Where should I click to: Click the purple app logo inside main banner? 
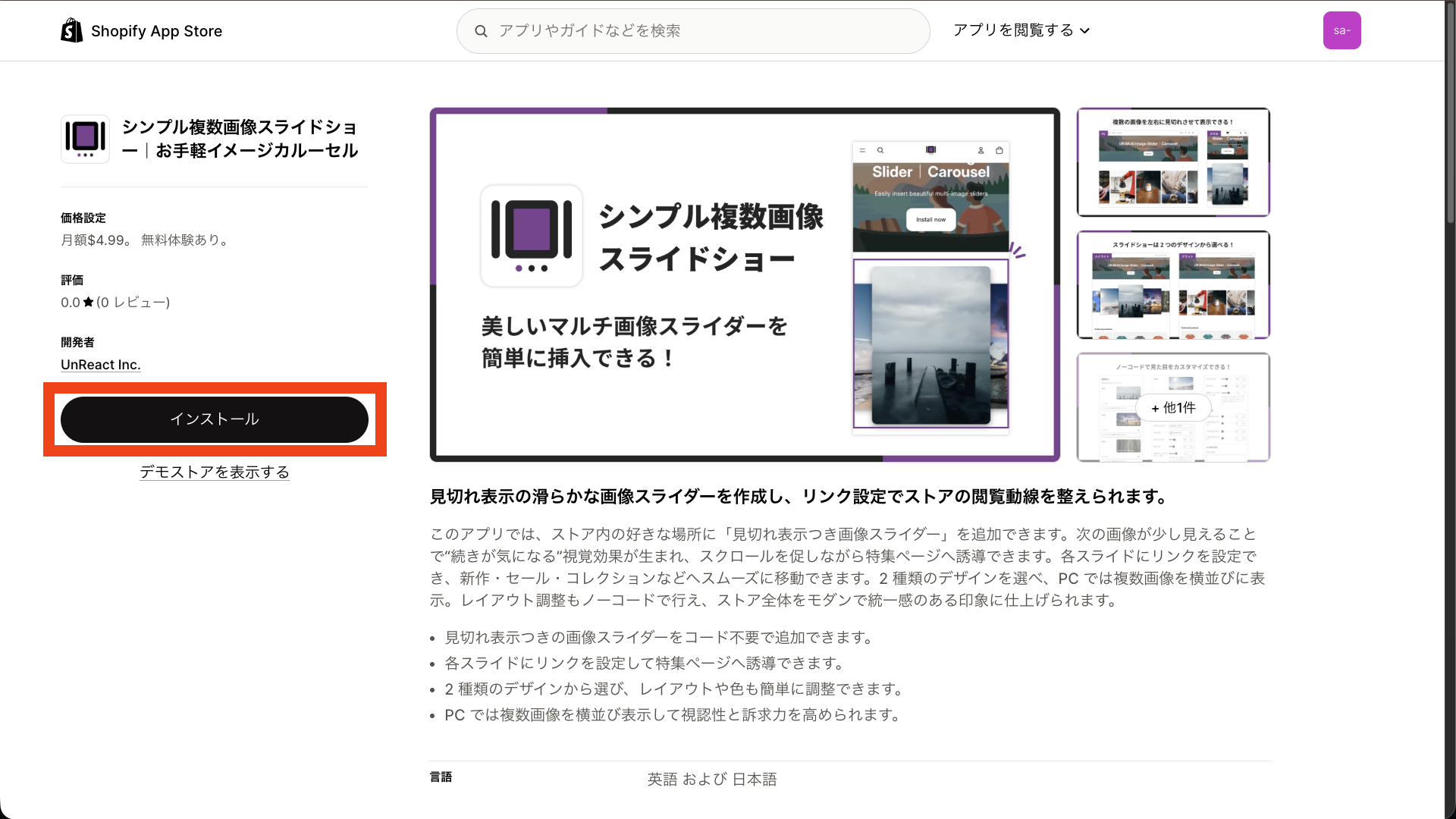[531, 235]
